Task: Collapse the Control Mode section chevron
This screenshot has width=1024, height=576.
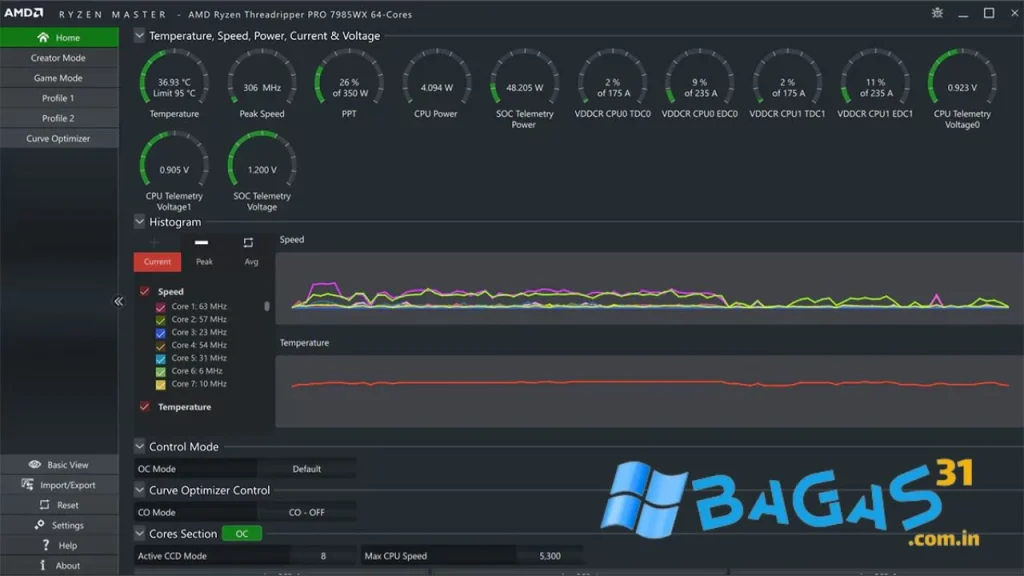Action: pos(139,446)
